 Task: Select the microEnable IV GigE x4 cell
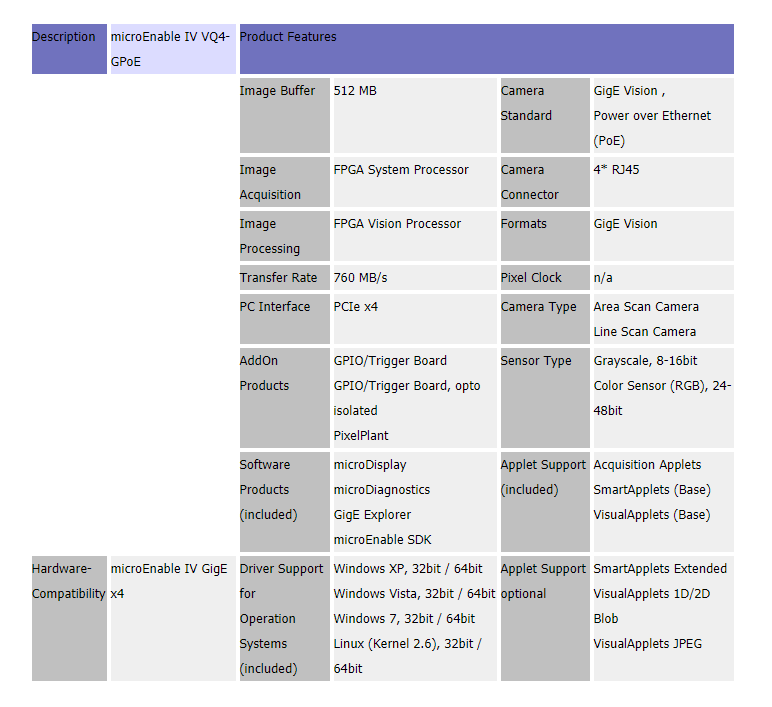coord(173,619)
